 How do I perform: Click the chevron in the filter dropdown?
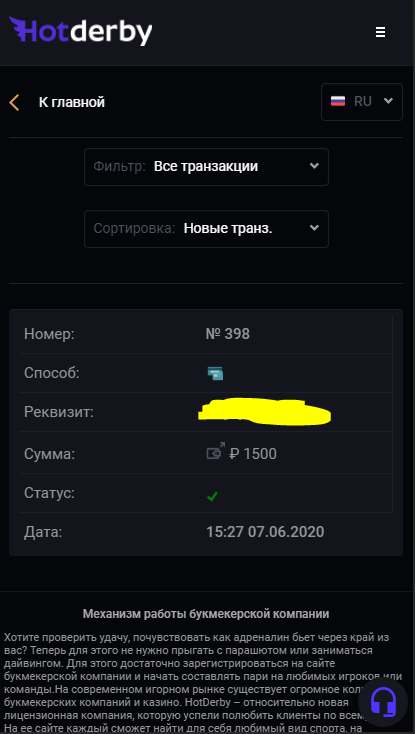[314, 166]
